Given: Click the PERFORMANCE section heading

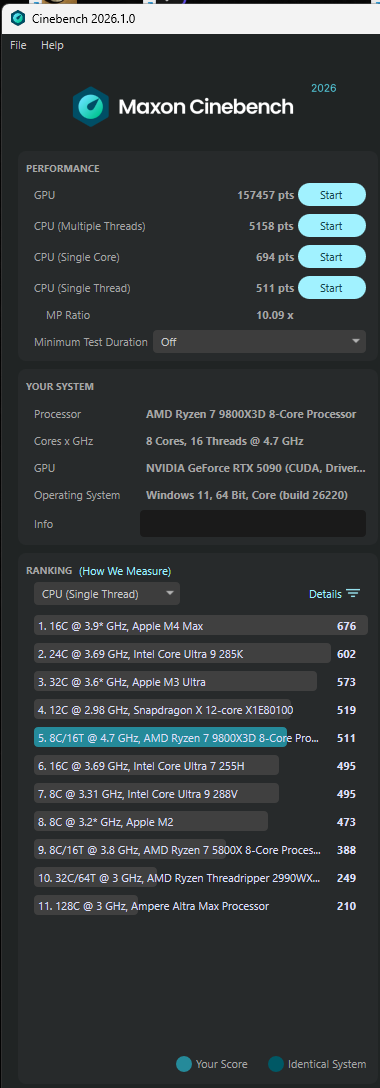Looking at the screenshot, I should point(62,169).
